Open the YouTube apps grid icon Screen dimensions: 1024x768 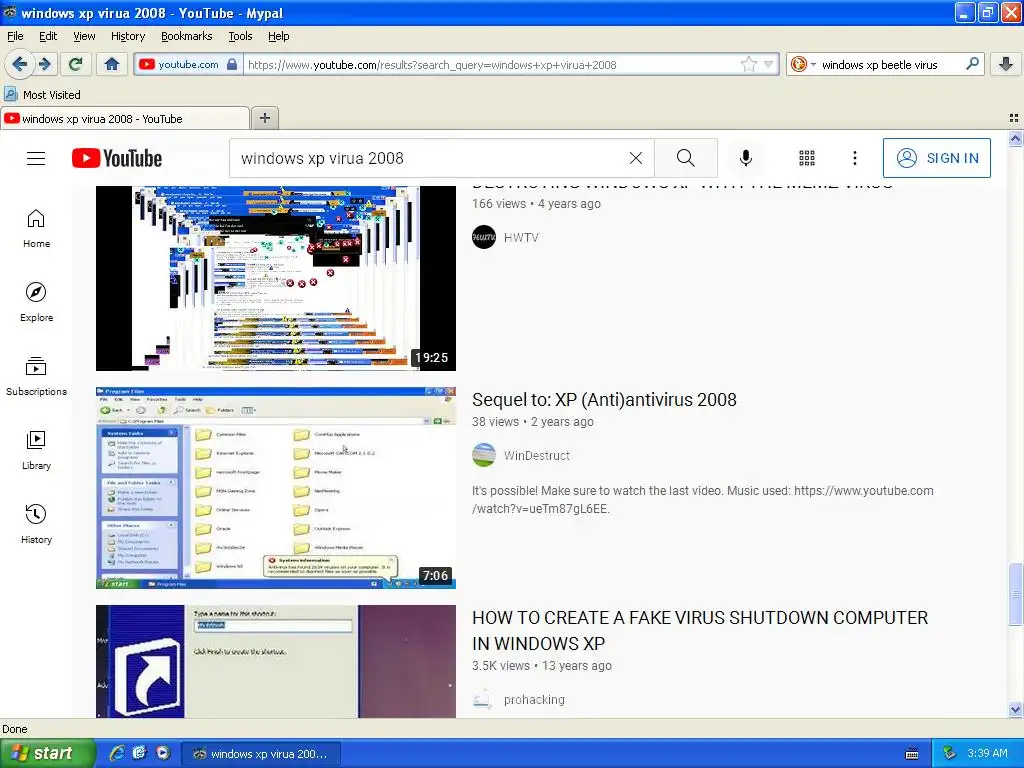(807, 158)
